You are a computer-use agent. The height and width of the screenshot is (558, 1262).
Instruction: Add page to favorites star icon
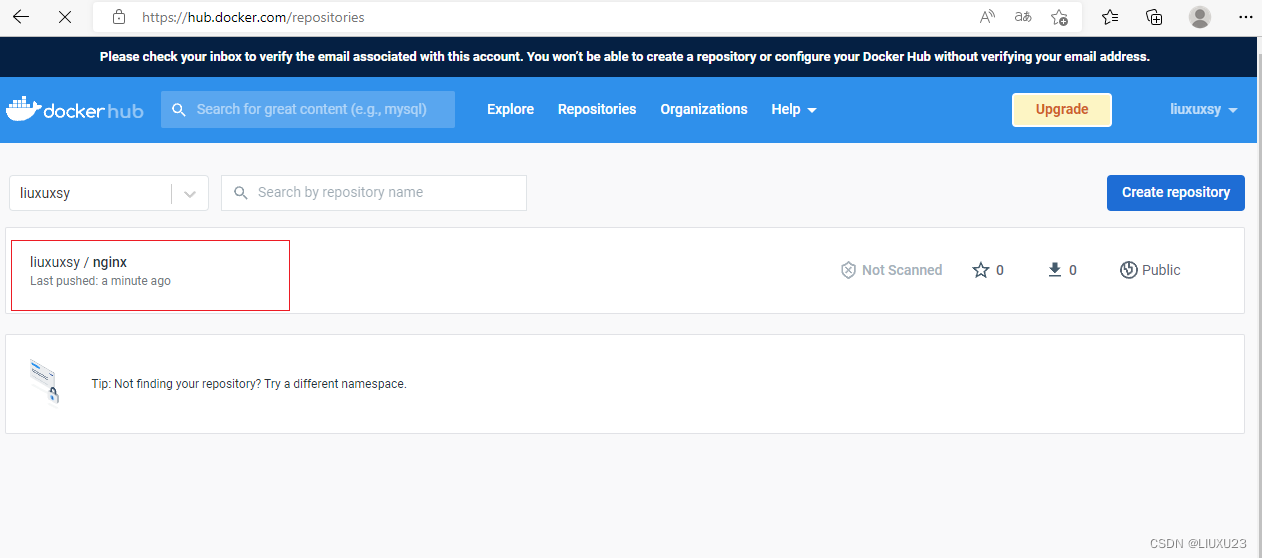coord(1059,17)
